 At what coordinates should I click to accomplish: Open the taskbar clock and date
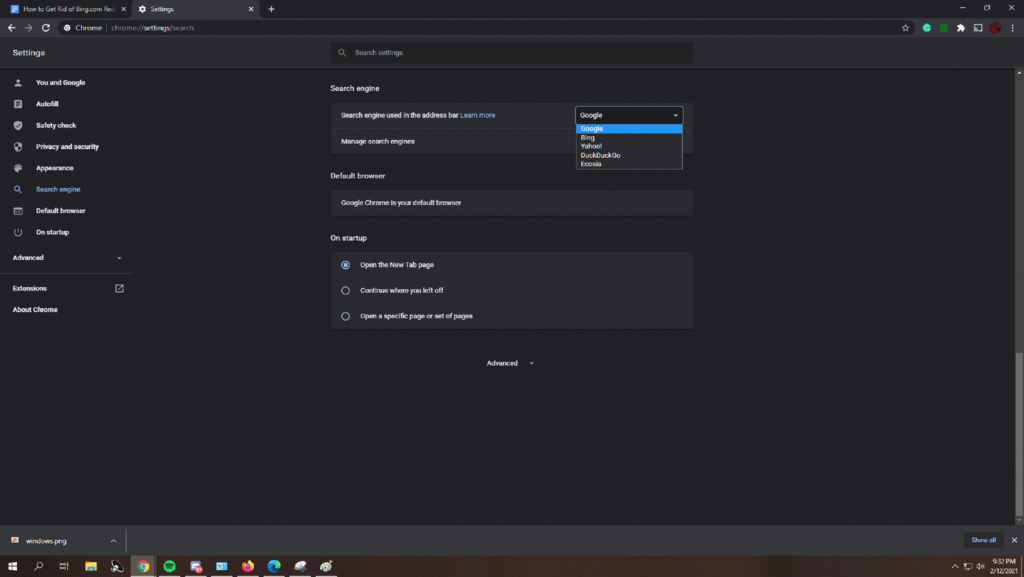pos(1004,567)
